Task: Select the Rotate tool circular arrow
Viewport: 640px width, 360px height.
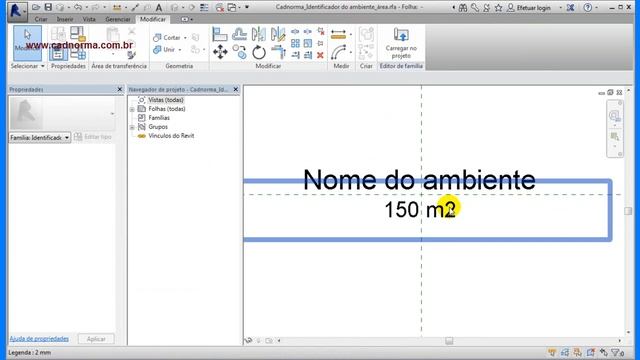Action: click(x=259, y=52)
